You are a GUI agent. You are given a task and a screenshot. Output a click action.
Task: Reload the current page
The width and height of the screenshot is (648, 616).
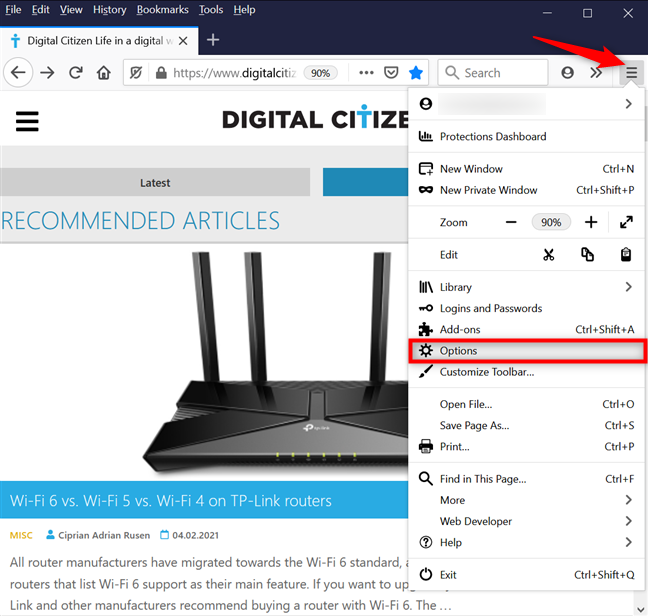tap(76, 73)
